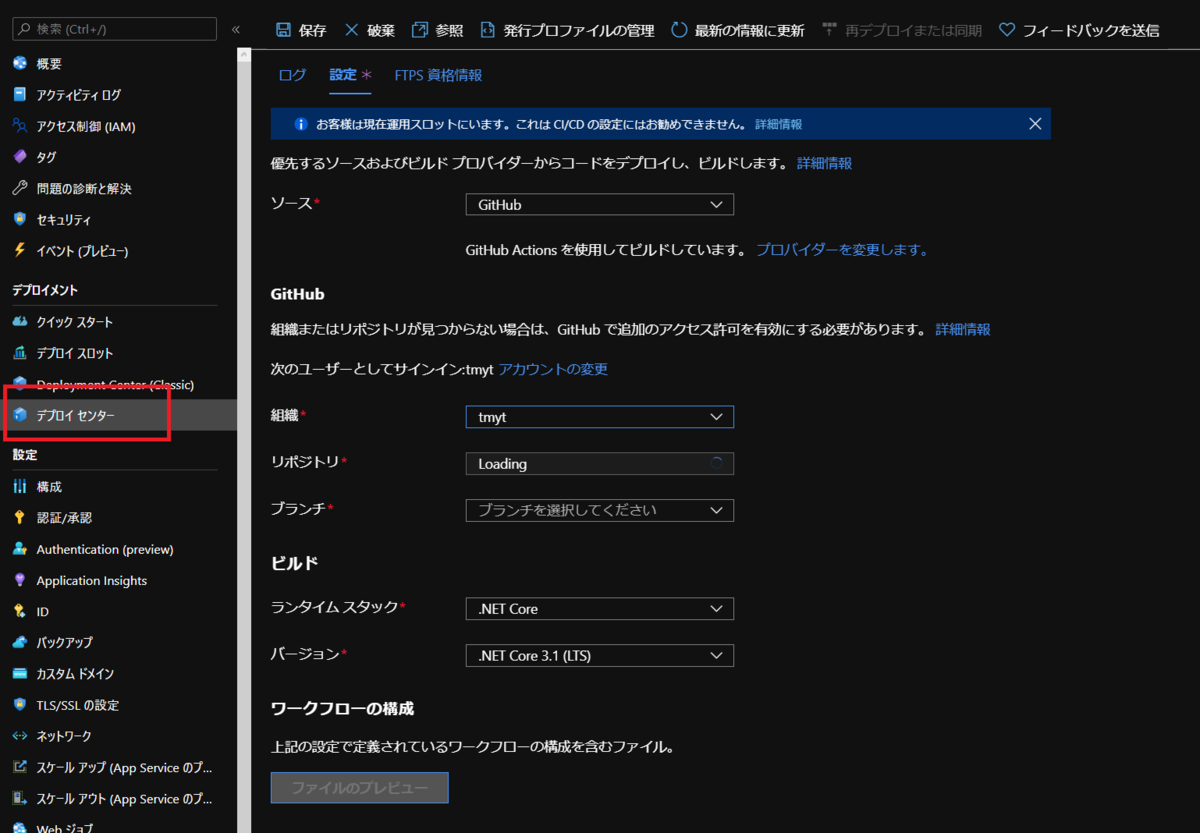Image resolution: width=1200 pixels, height=833 pixels.
Task: Collapse the sidebar with double chevron
Action: click(x=236, y=30)
